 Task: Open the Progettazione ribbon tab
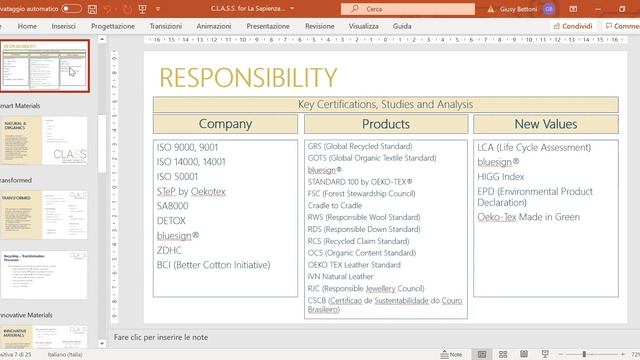pyautogui.click(x=113, y=26)
